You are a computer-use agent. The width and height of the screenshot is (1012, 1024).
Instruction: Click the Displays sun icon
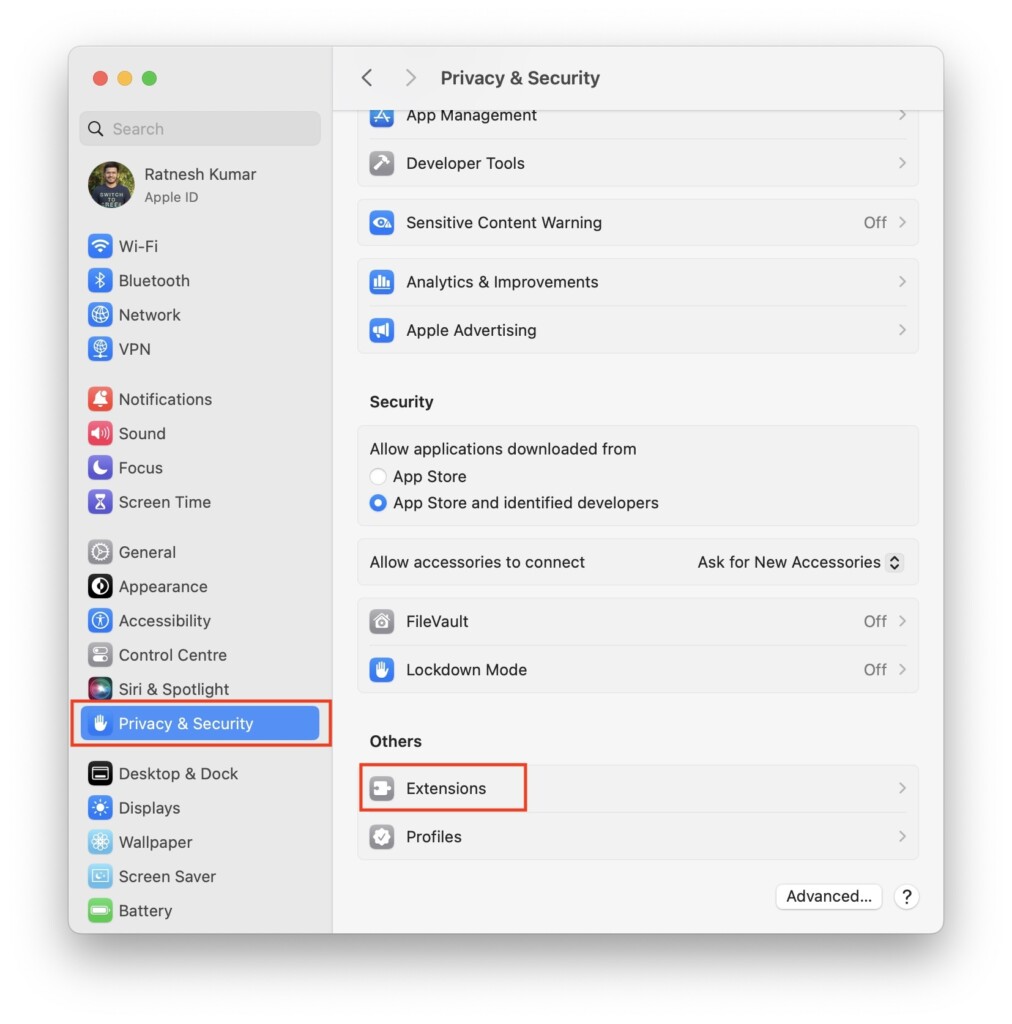pyautogui.click(x=100, y=808)
